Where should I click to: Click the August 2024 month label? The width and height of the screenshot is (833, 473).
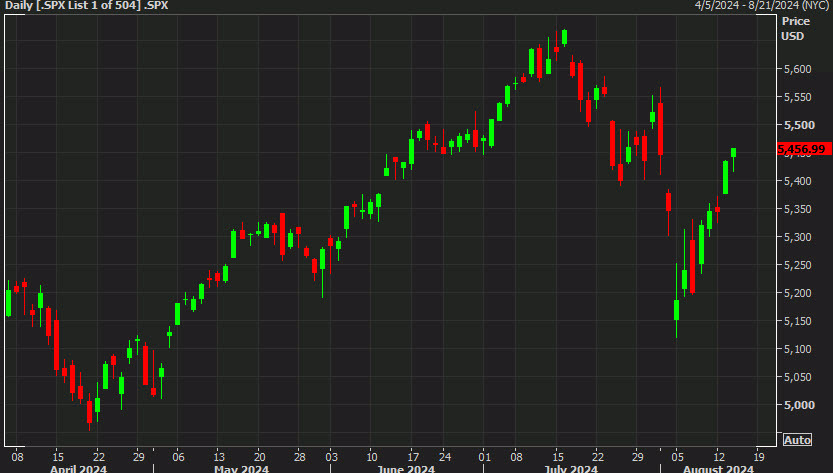tap(718, 469)
